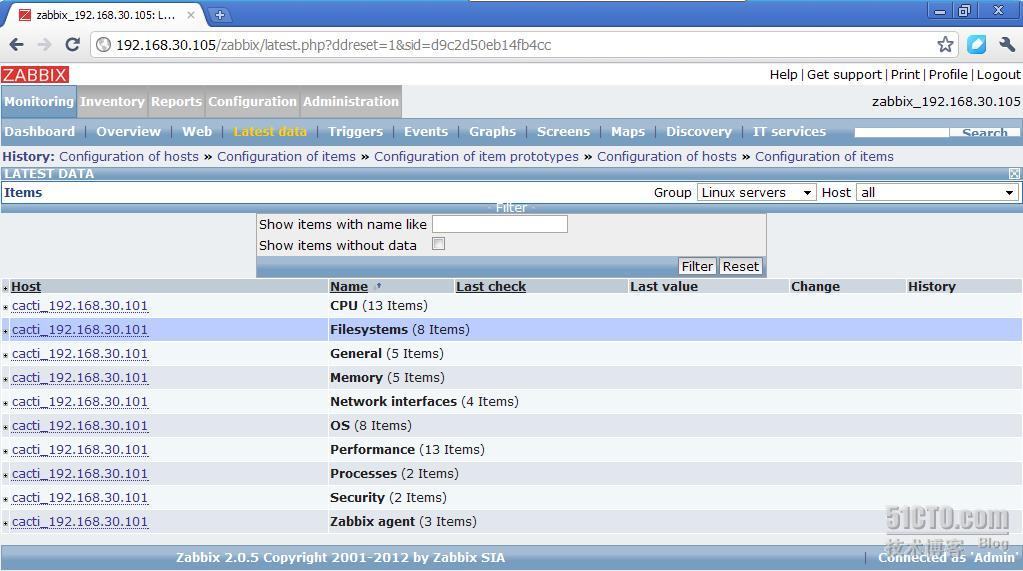This screenshot has height=571, width=1023.
Task: Sort the table by Name column
Action: click(349, 286)
